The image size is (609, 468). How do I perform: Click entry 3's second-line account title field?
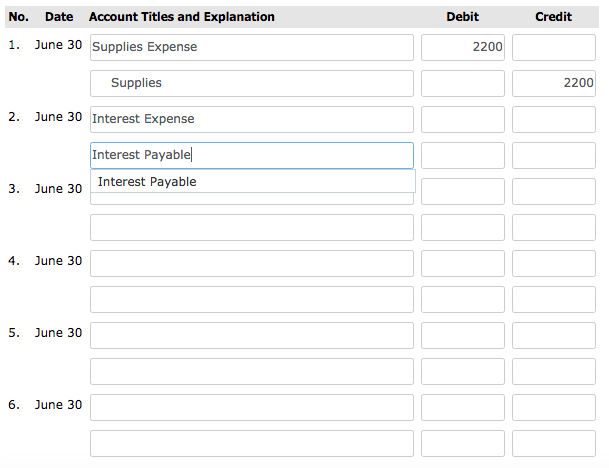251,227
